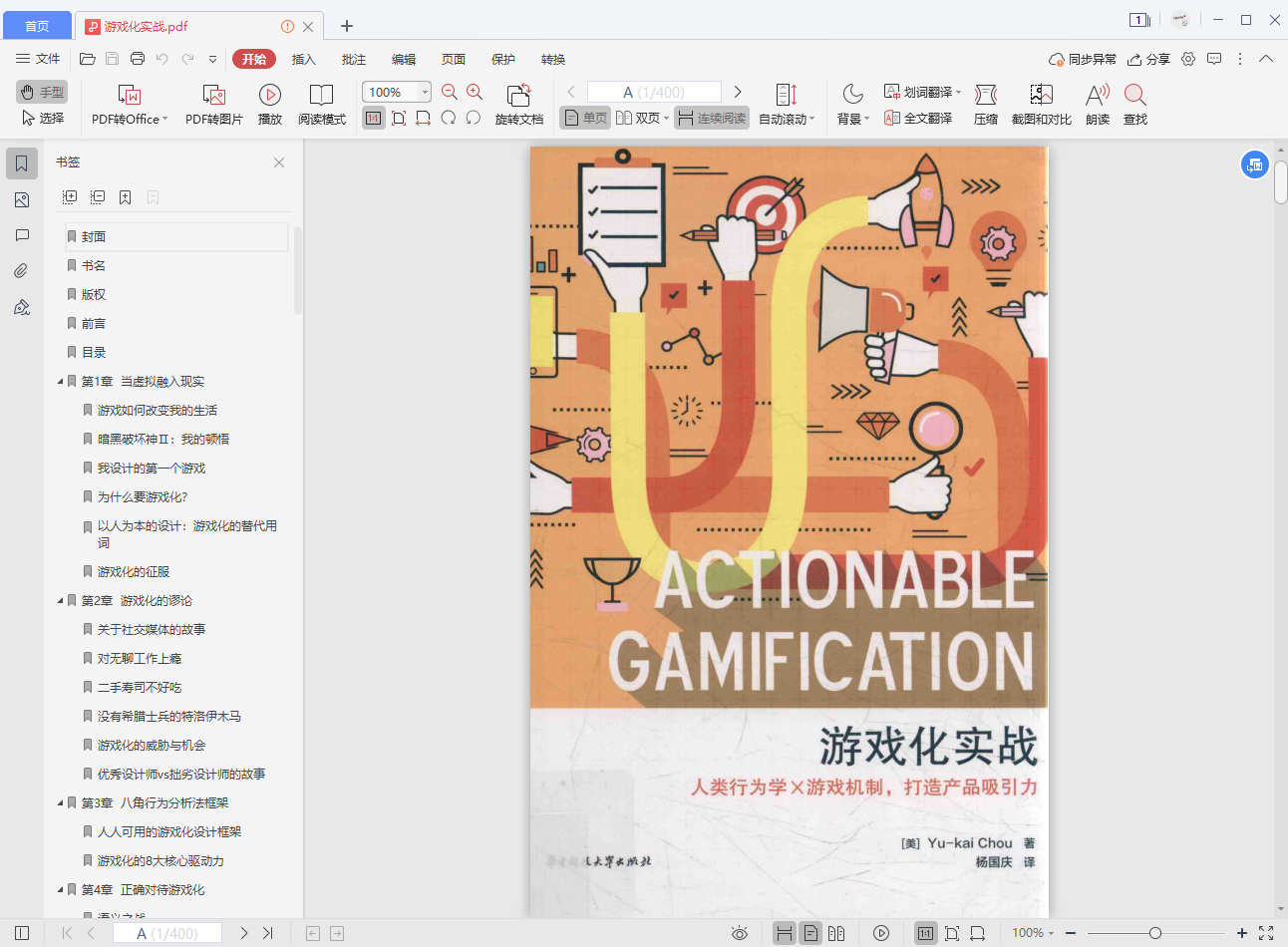Click the 全文翻译 full translation tool
This screenshot has height=947, width=1288.
[x=918, y=118]
